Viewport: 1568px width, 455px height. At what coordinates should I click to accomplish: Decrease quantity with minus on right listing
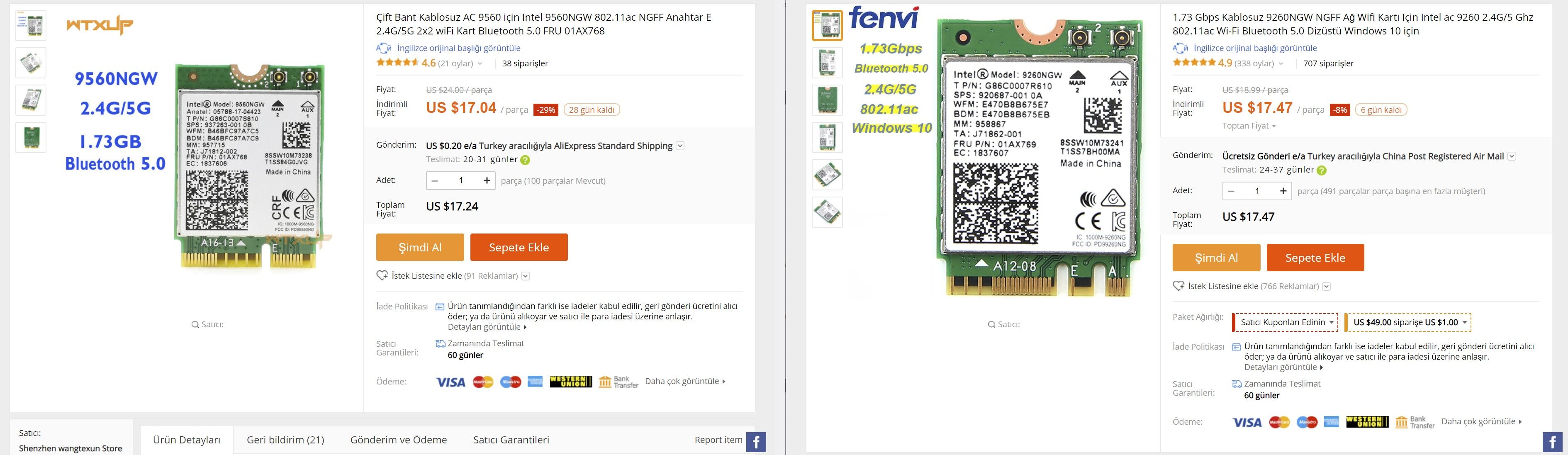(x=1231, y=191)
